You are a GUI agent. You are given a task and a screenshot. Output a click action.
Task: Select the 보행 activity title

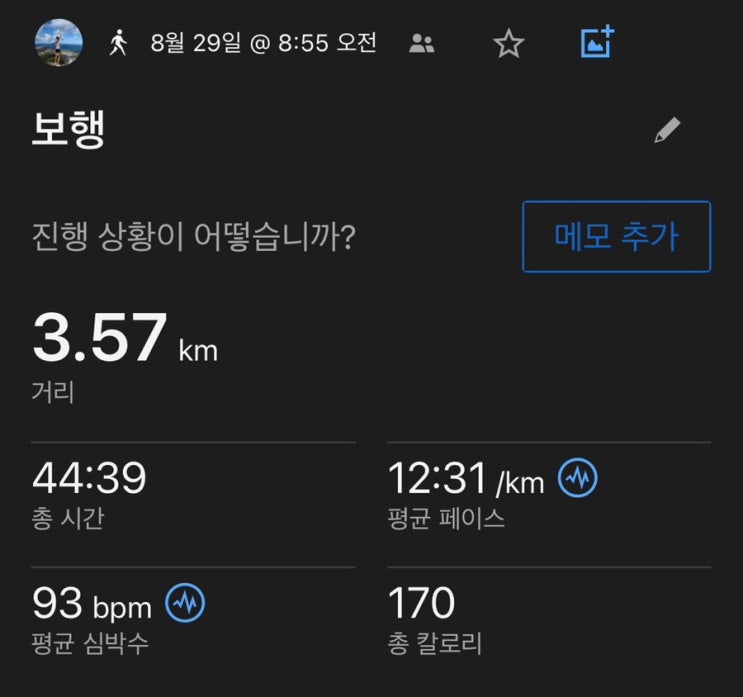coord(68,130)
